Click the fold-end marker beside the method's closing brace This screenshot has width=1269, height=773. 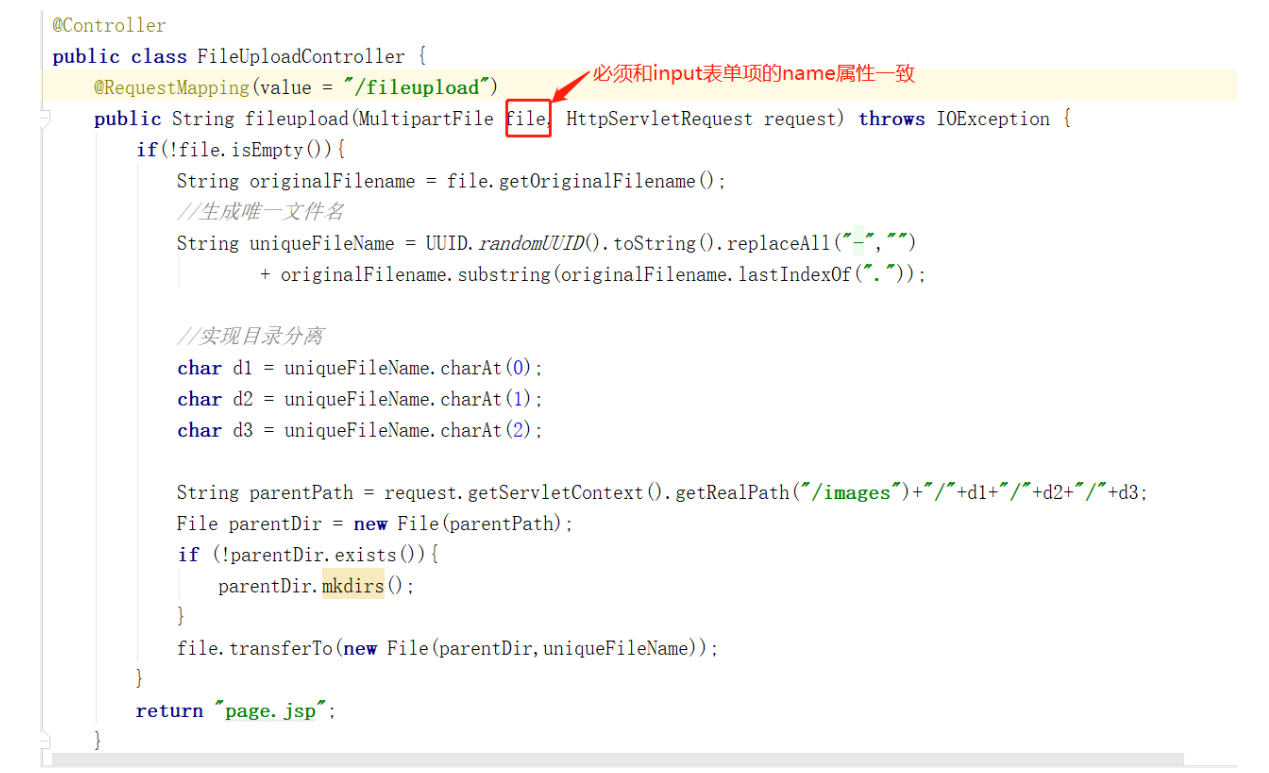44,741
